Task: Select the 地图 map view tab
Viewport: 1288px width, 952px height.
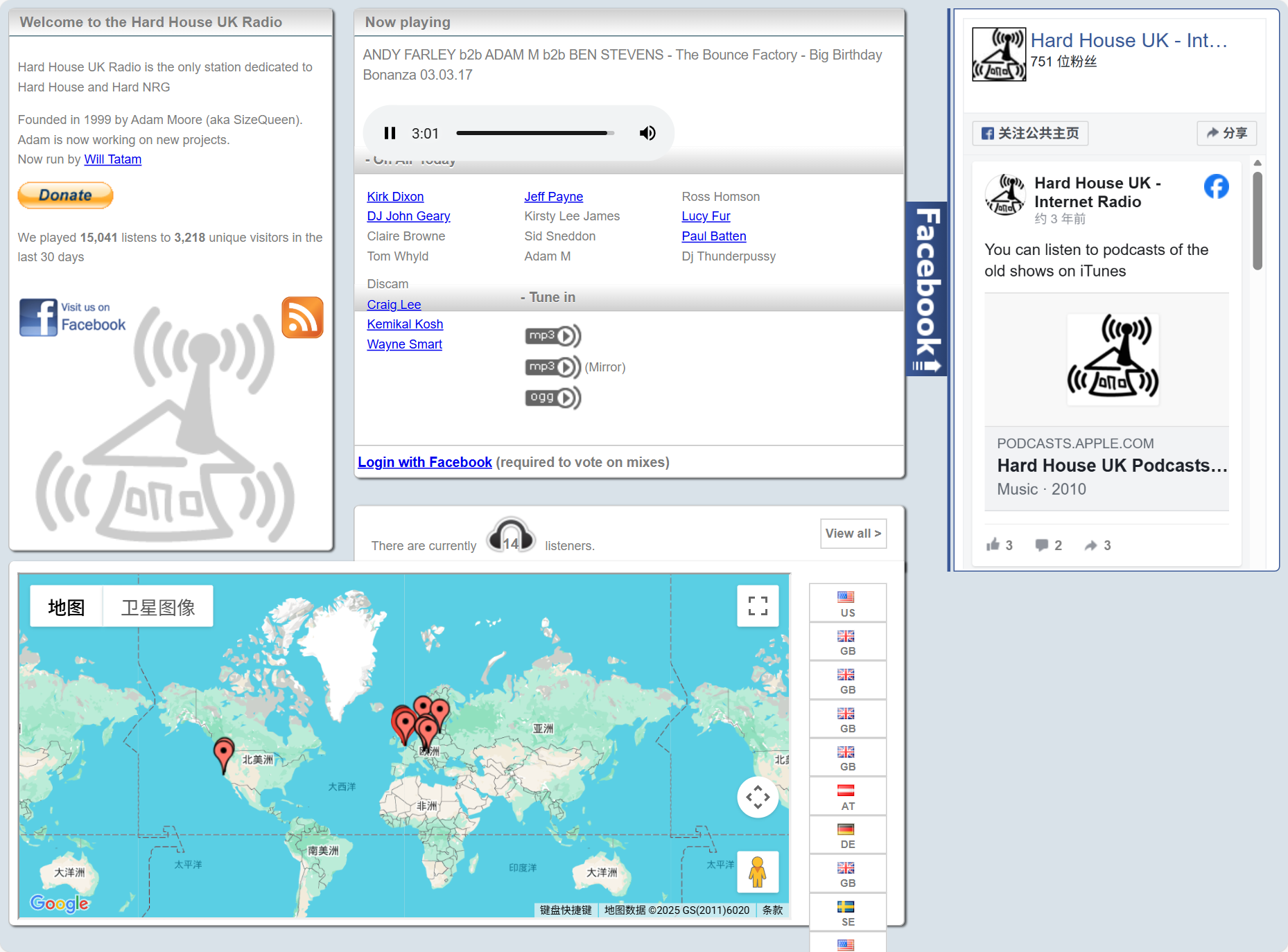Action: (x=67, y=607)
